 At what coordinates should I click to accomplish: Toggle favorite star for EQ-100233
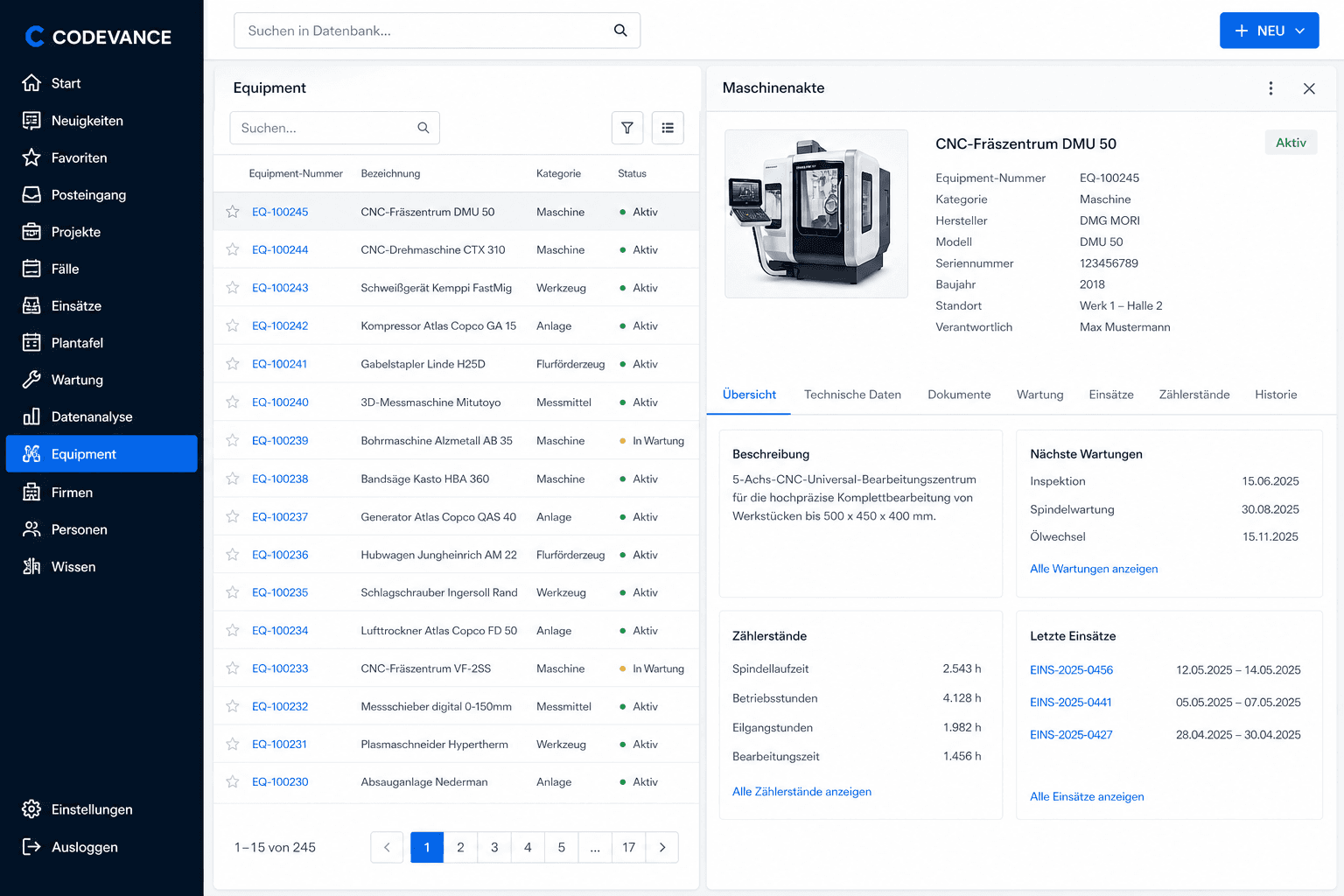pyautogui.click(x=233, y=668)
